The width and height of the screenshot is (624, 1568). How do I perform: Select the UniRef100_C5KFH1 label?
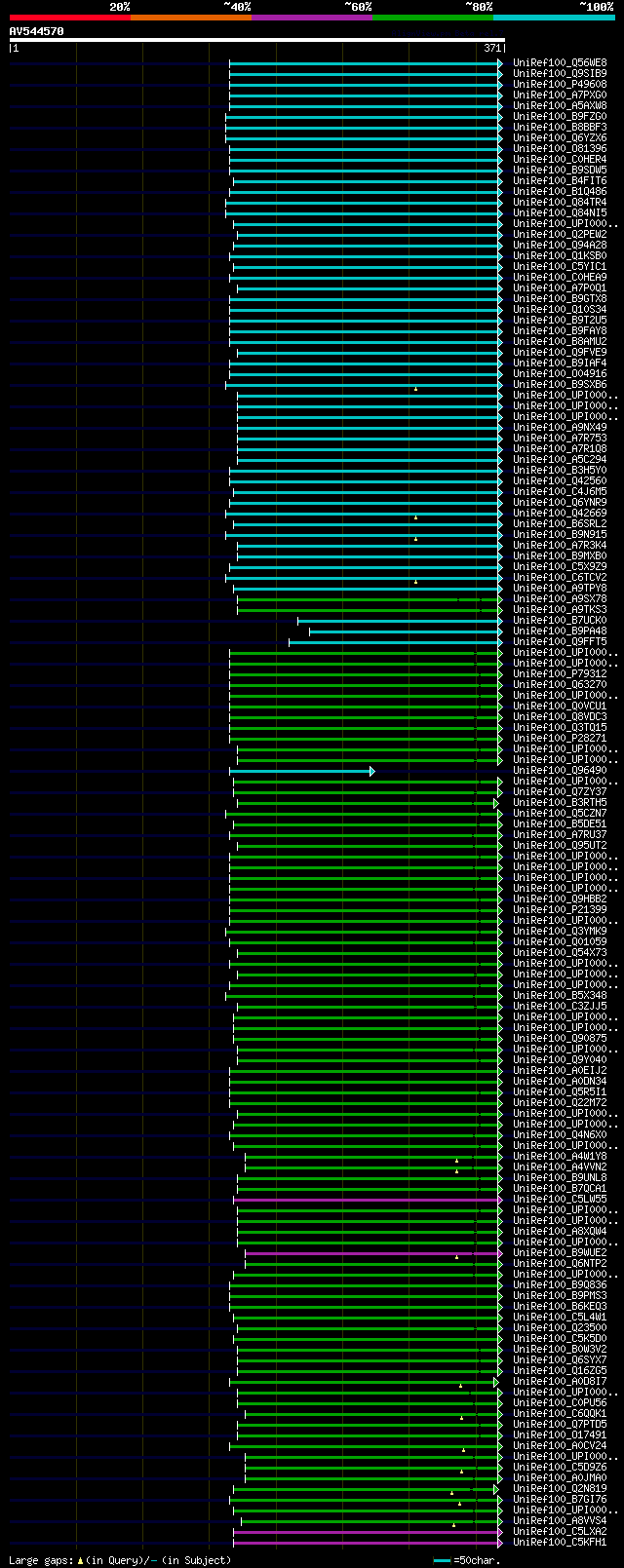pos(560,1542)
